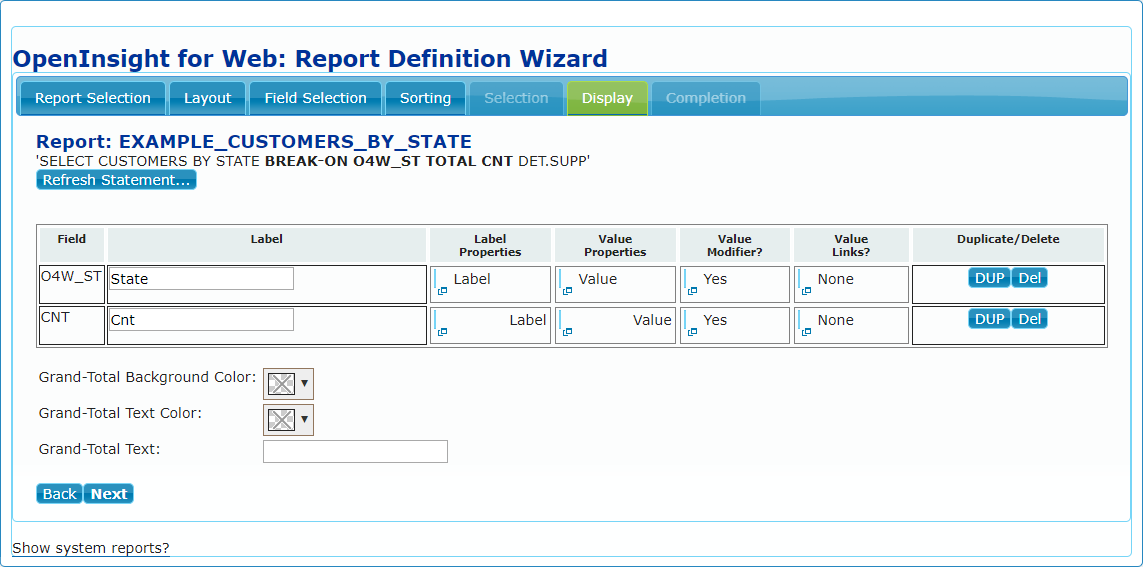1143x567 pixels.
Task: Click Grand-Total Background Color swatch
Action: tap(281, 383)
